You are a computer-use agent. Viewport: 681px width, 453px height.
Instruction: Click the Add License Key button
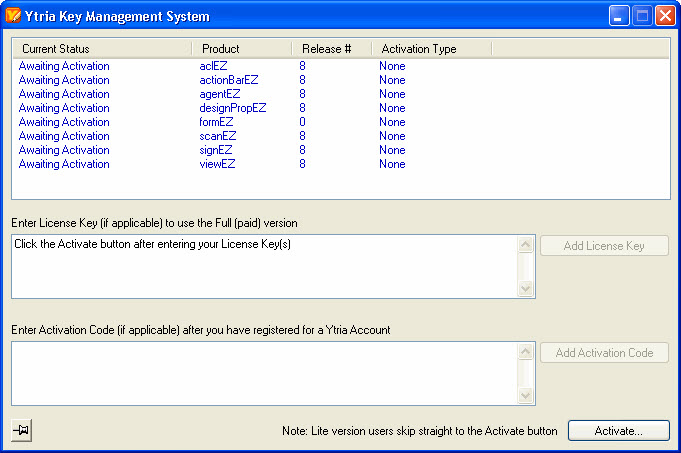point(604,246)
